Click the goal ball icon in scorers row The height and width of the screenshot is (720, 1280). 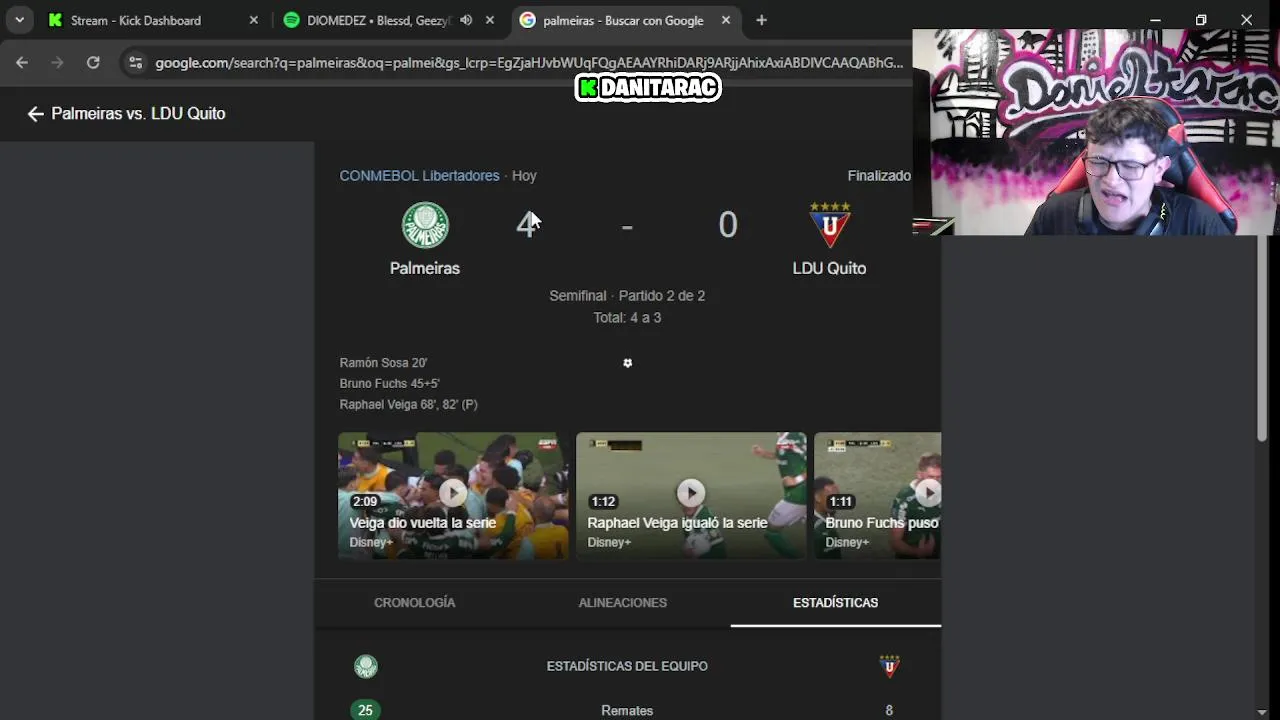[627, 363]
